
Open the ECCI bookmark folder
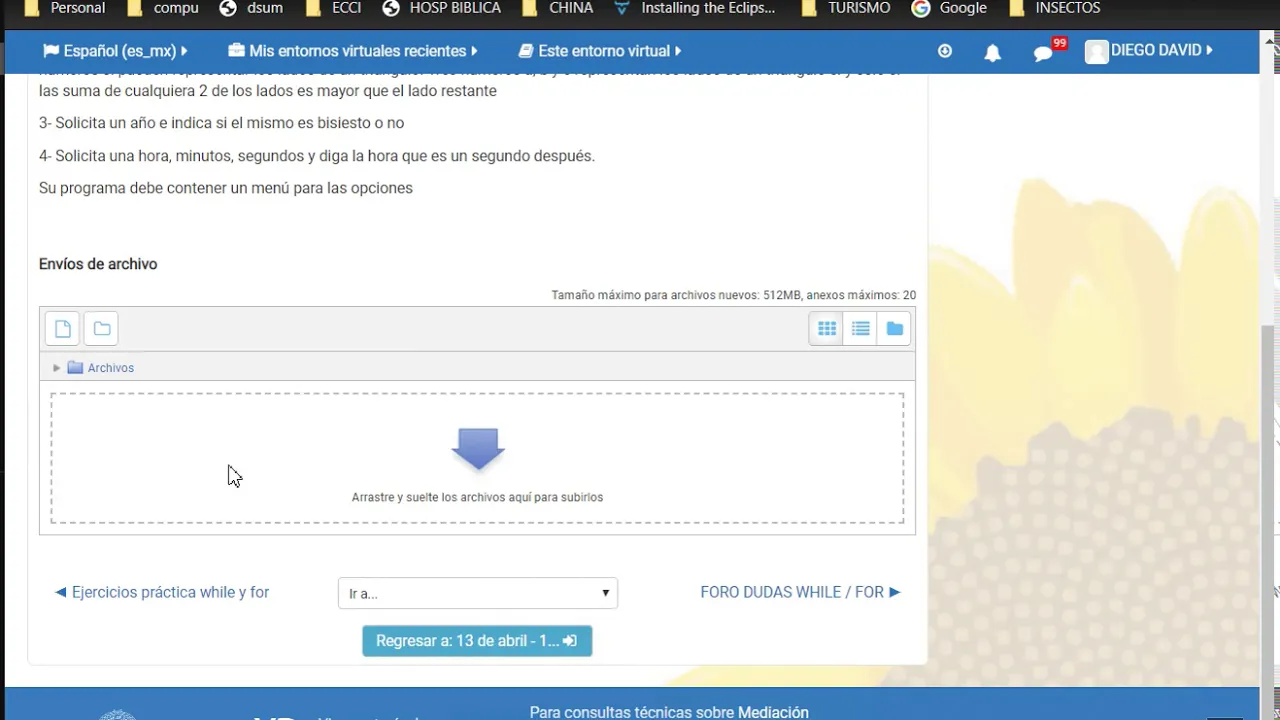(333, 8)
